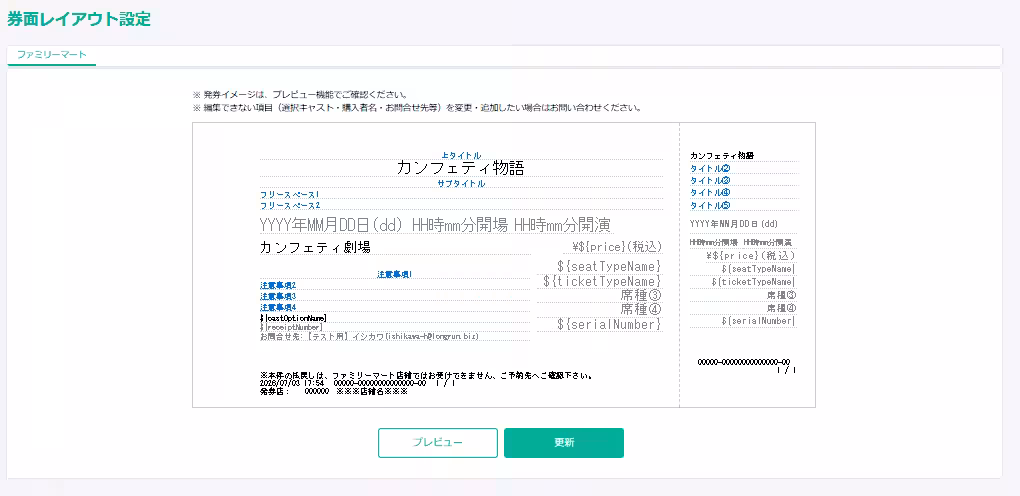Click the 券面レイアウト設定 page heading
Viewport: 1020px width, 496px height.
[x=79, y=20]
